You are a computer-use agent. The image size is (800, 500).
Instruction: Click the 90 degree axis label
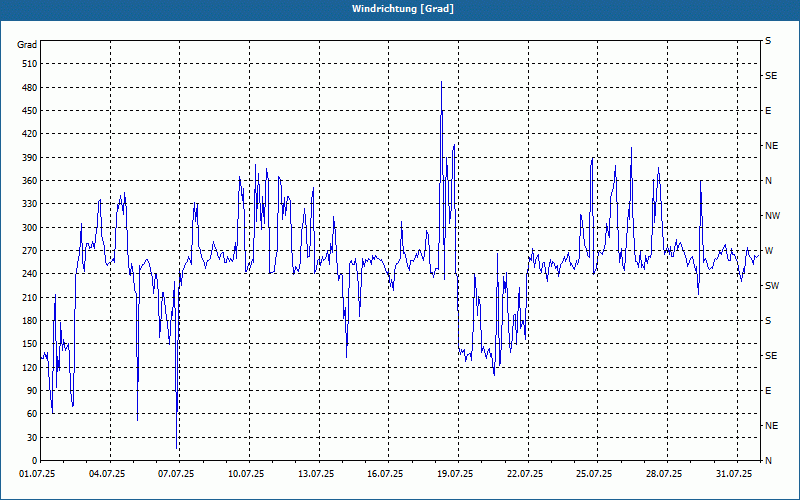[32, 390]
